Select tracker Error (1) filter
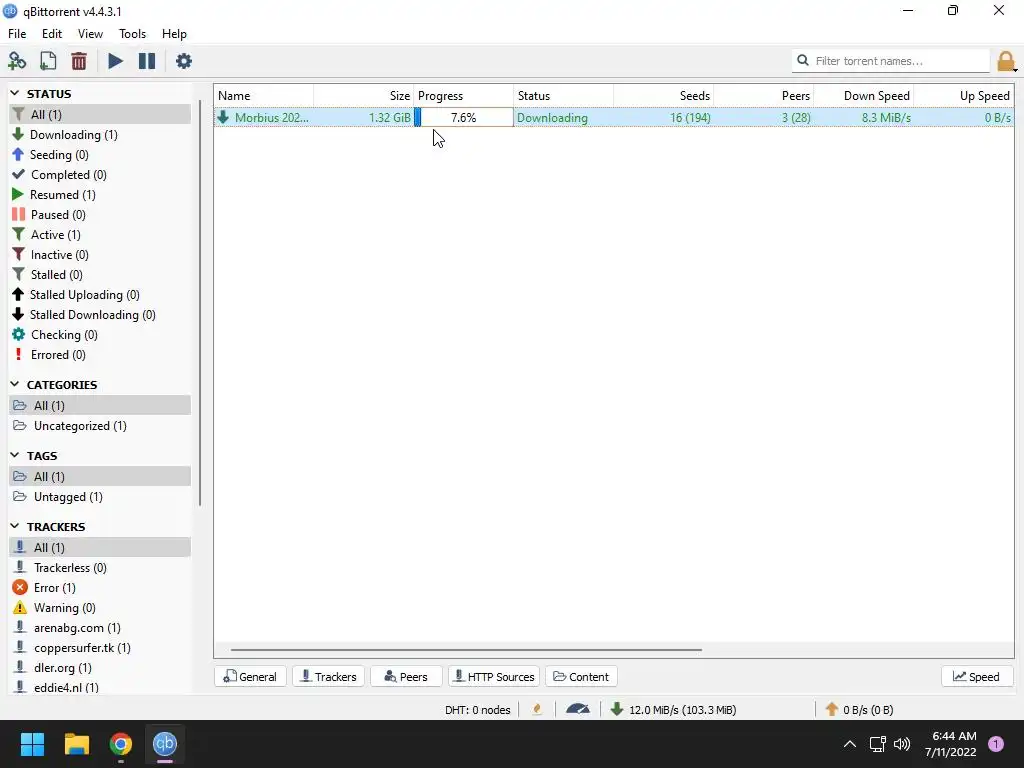This screenshot has width=1024, height=768. [x=101, y=588]
